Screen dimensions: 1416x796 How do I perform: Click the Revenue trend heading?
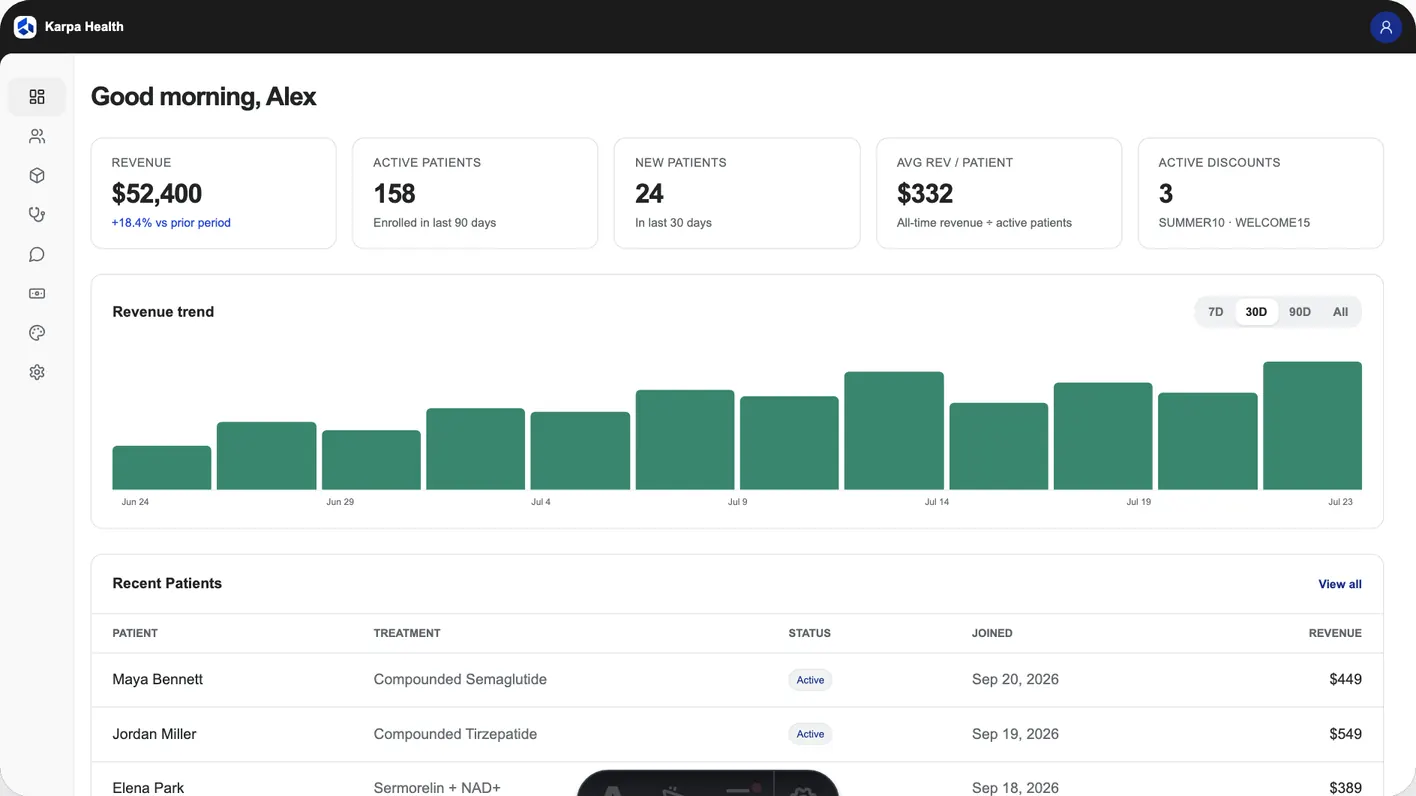coord(163,312)
